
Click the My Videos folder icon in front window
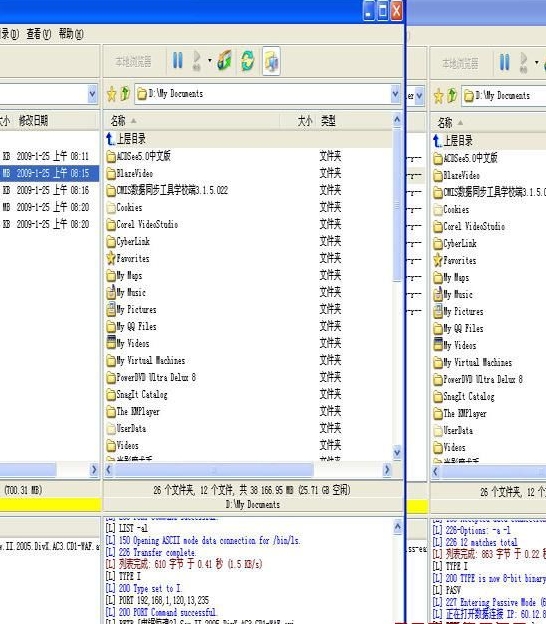pos(111,343)
